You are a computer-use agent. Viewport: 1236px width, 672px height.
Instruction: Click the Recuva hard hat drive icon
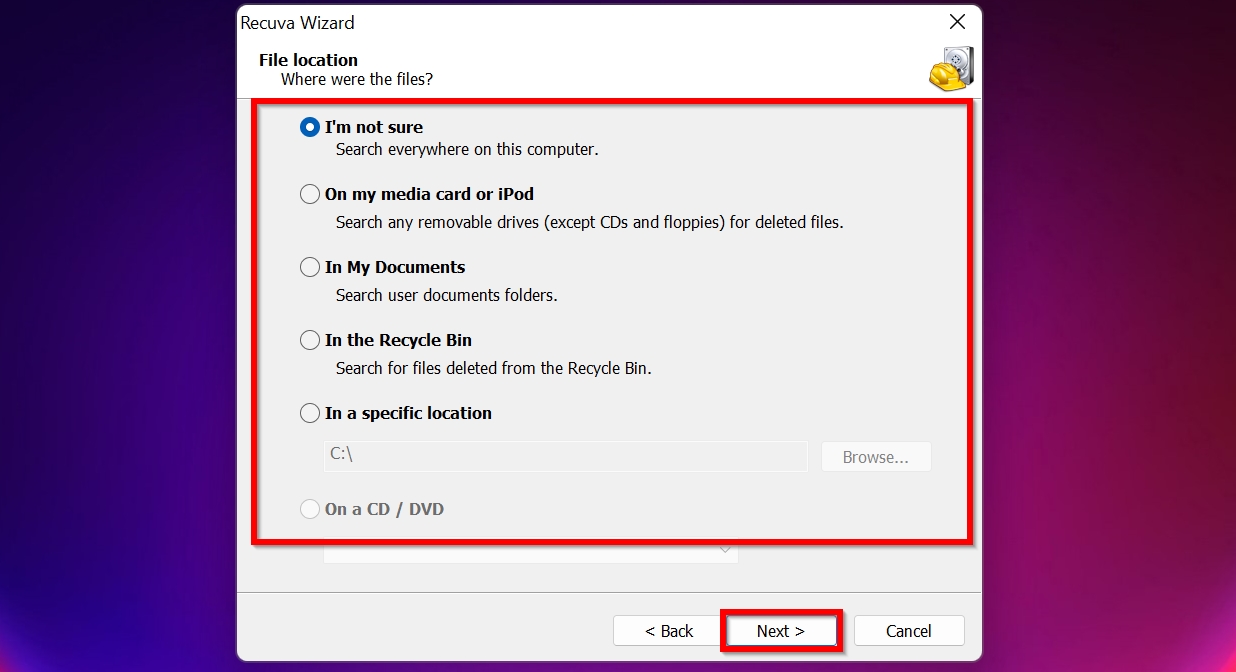tap(950, 69)
